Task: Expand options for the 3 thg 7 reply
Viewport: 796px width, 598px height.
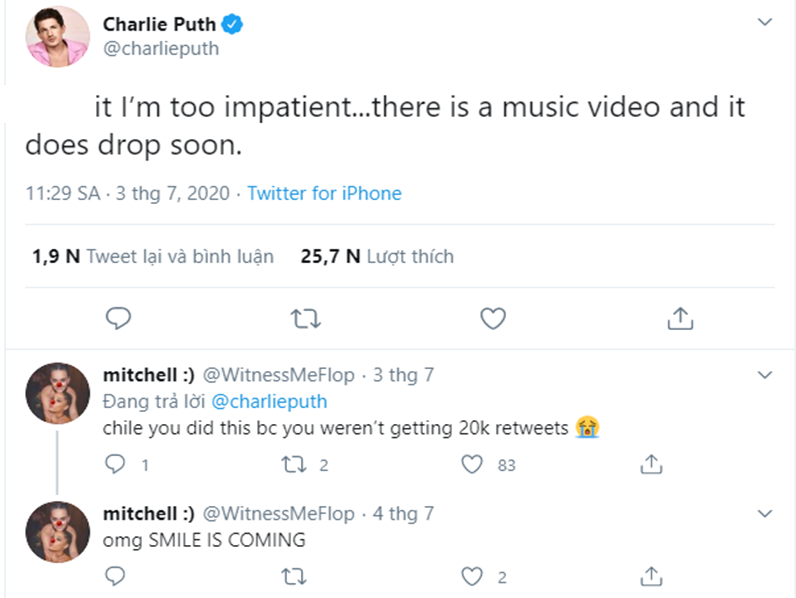Action: (765, 376)
